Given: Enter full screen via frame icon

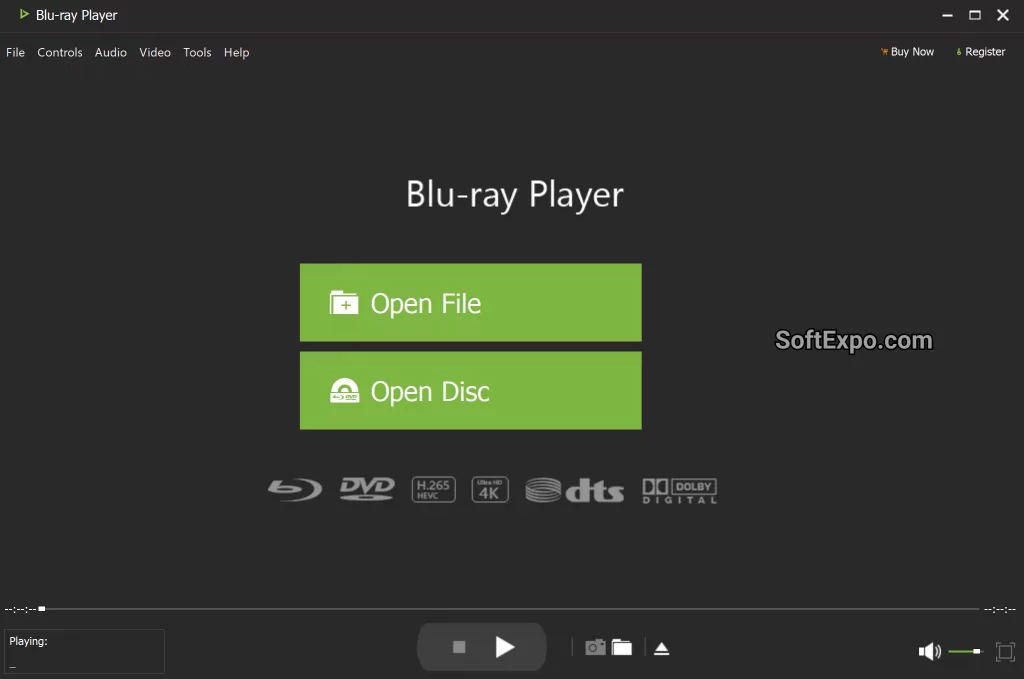Looking at the screenshot, I should (1005, 651).
